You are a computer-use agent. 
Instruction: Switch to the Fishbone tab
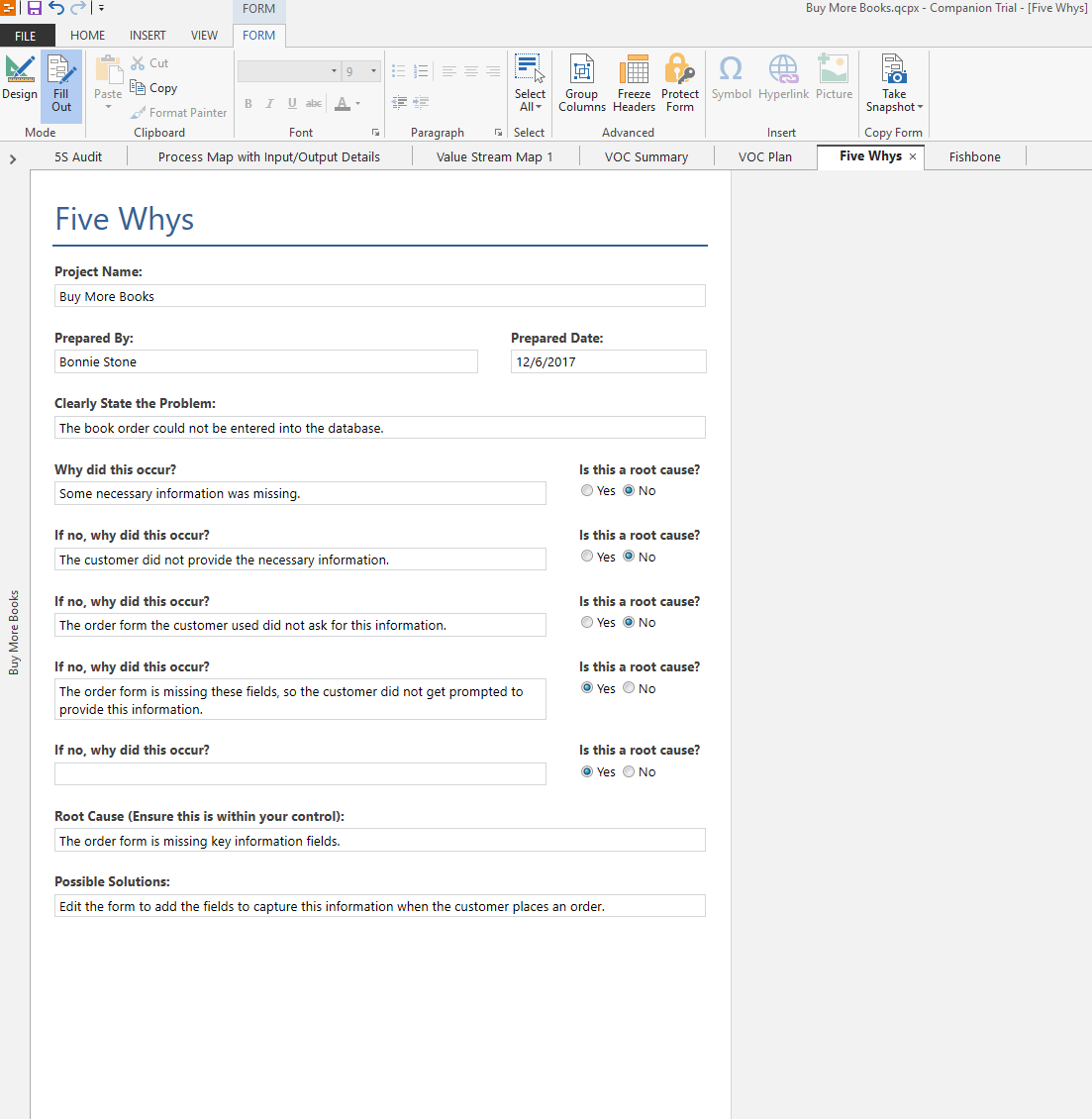coord(974,156)
